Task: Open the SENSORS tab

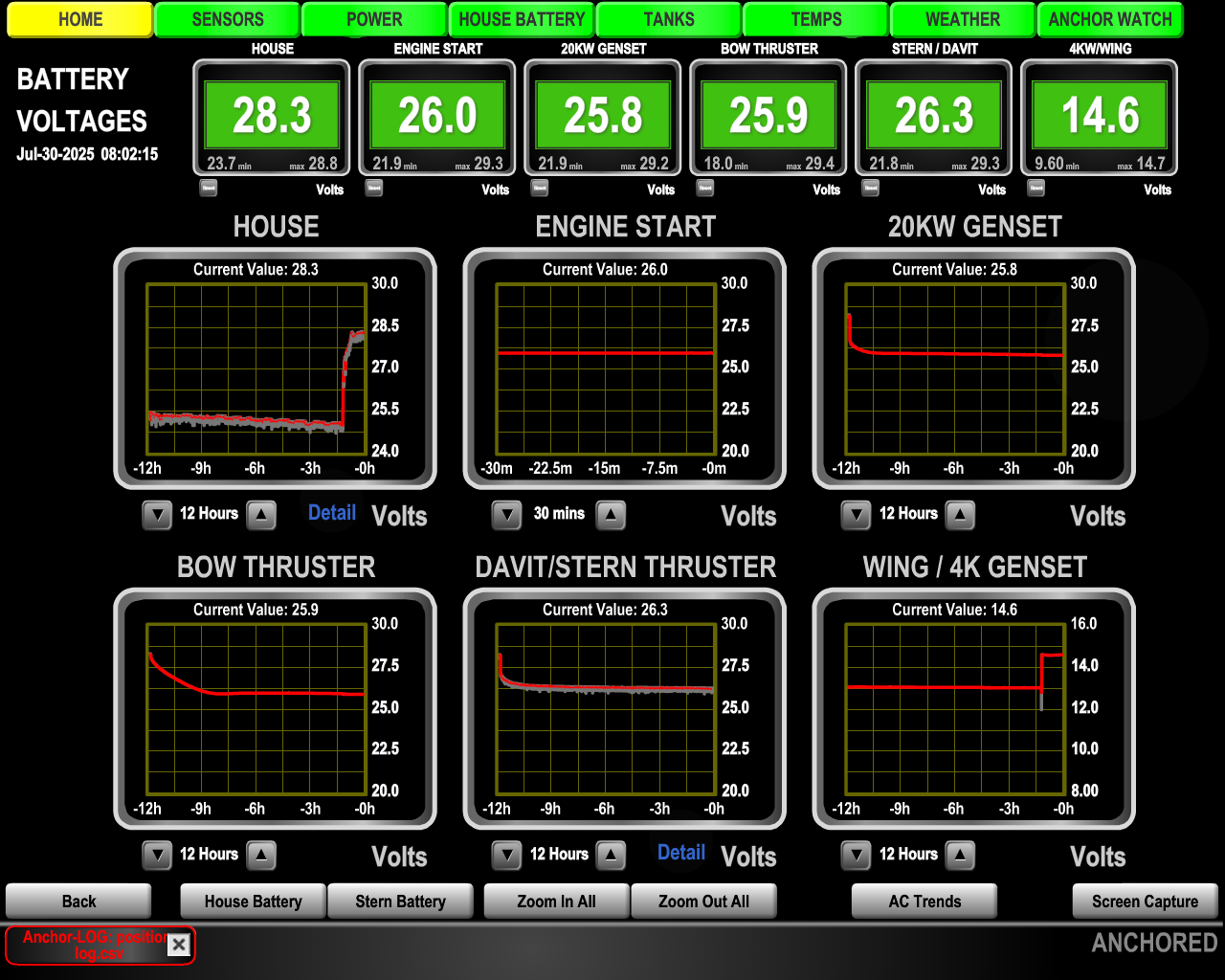Action: [x=228, y=19]
